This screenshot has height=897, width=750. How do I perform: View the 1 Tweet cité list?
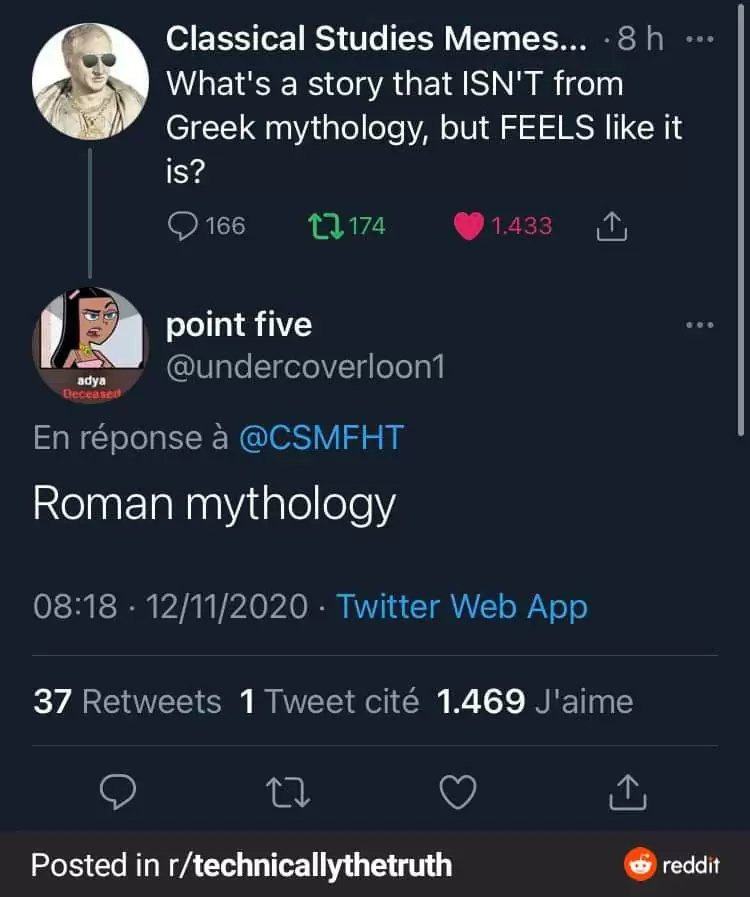click(329, 701)
